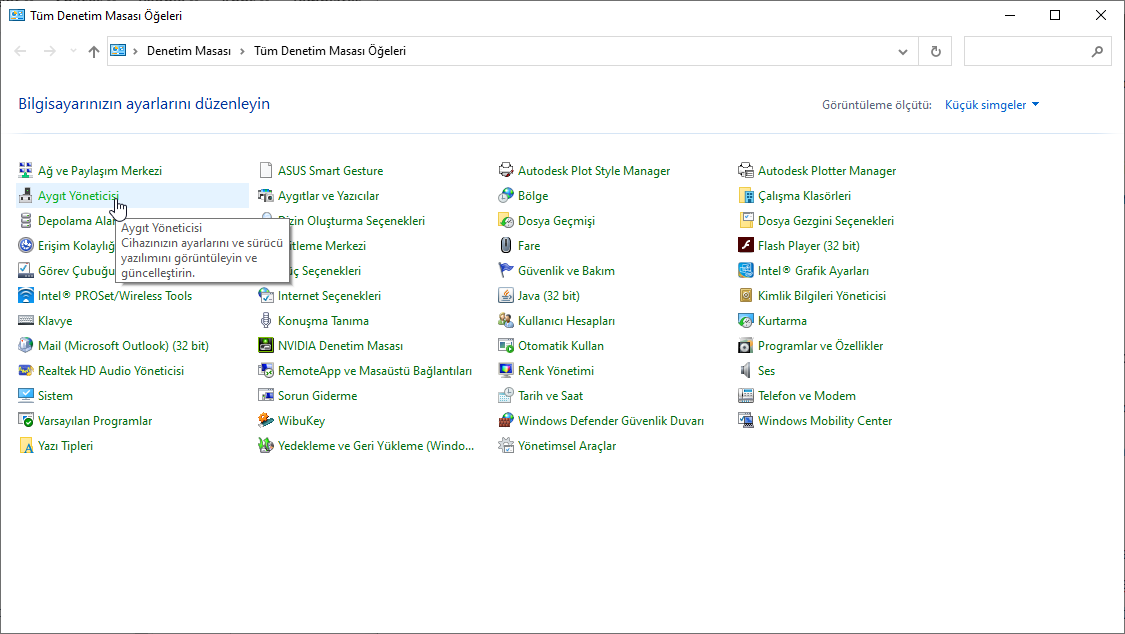
Task: Click the Flash Player icon
Action: coord(746,246)
